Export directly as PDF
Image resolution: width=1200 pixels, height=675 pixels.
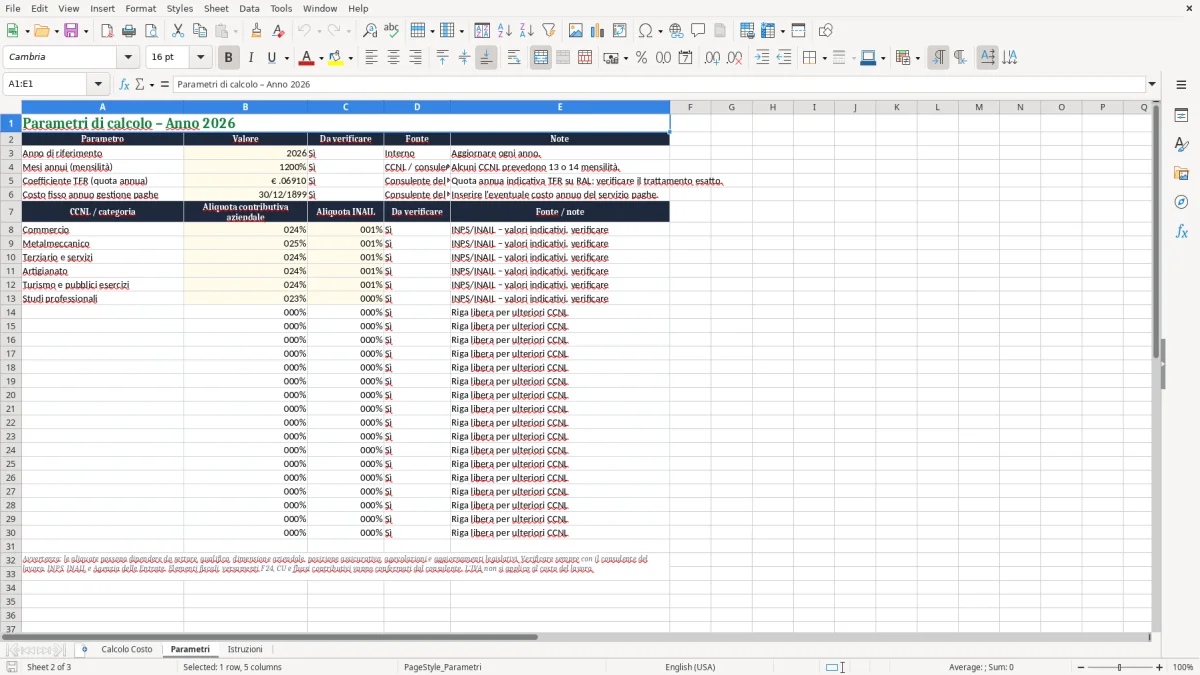[107, 31]
